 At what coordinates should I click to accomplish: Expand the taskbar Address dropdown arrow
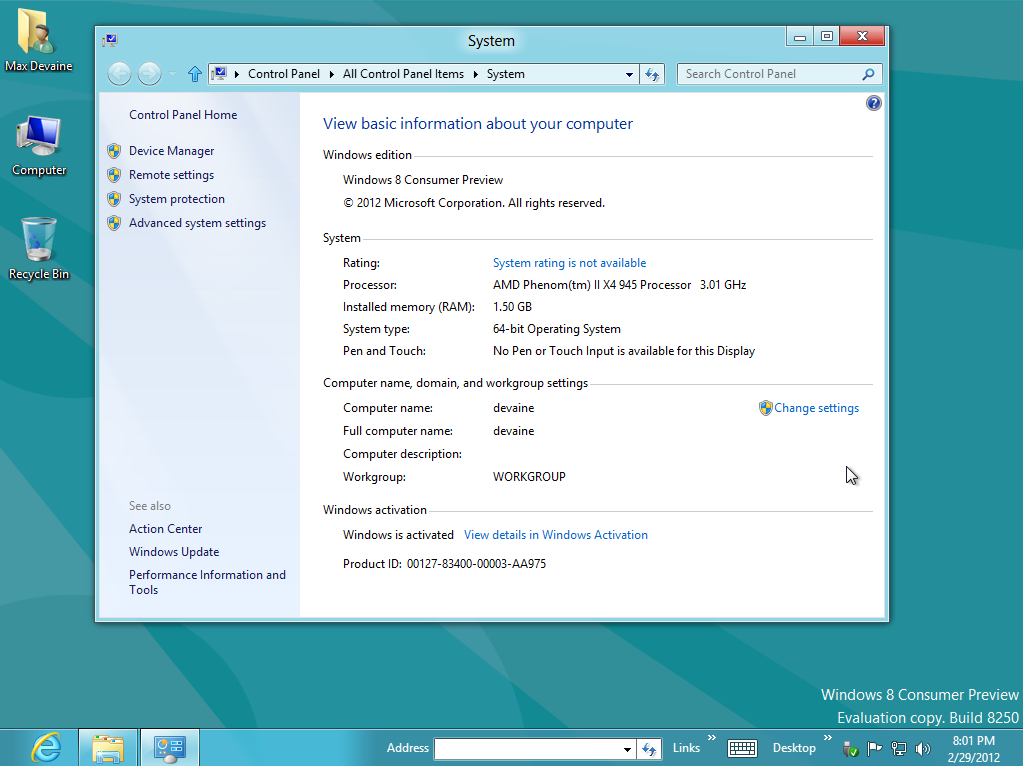[626, 749]
